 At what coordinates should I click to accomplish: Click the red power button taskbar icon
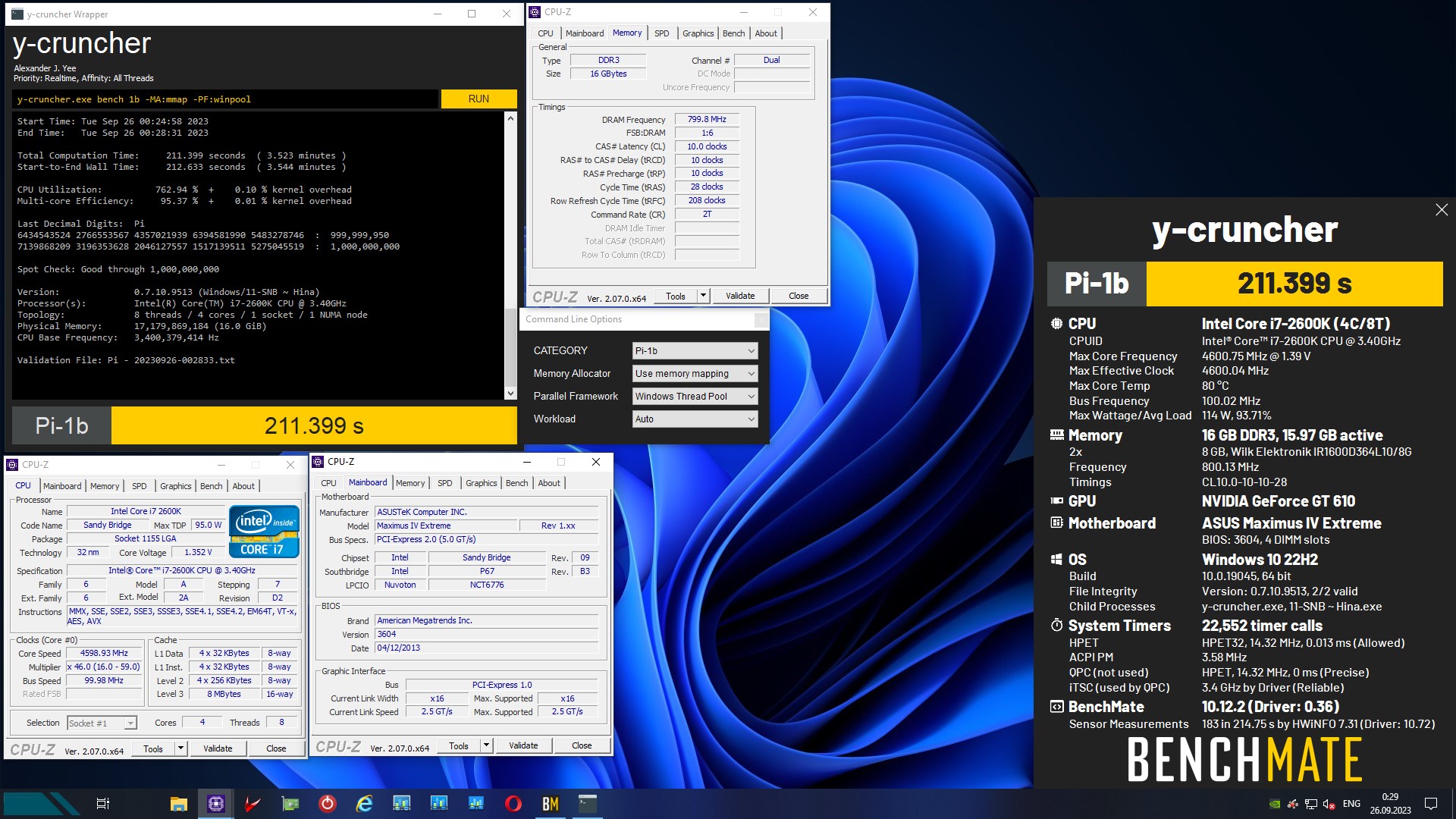(328, 803)
